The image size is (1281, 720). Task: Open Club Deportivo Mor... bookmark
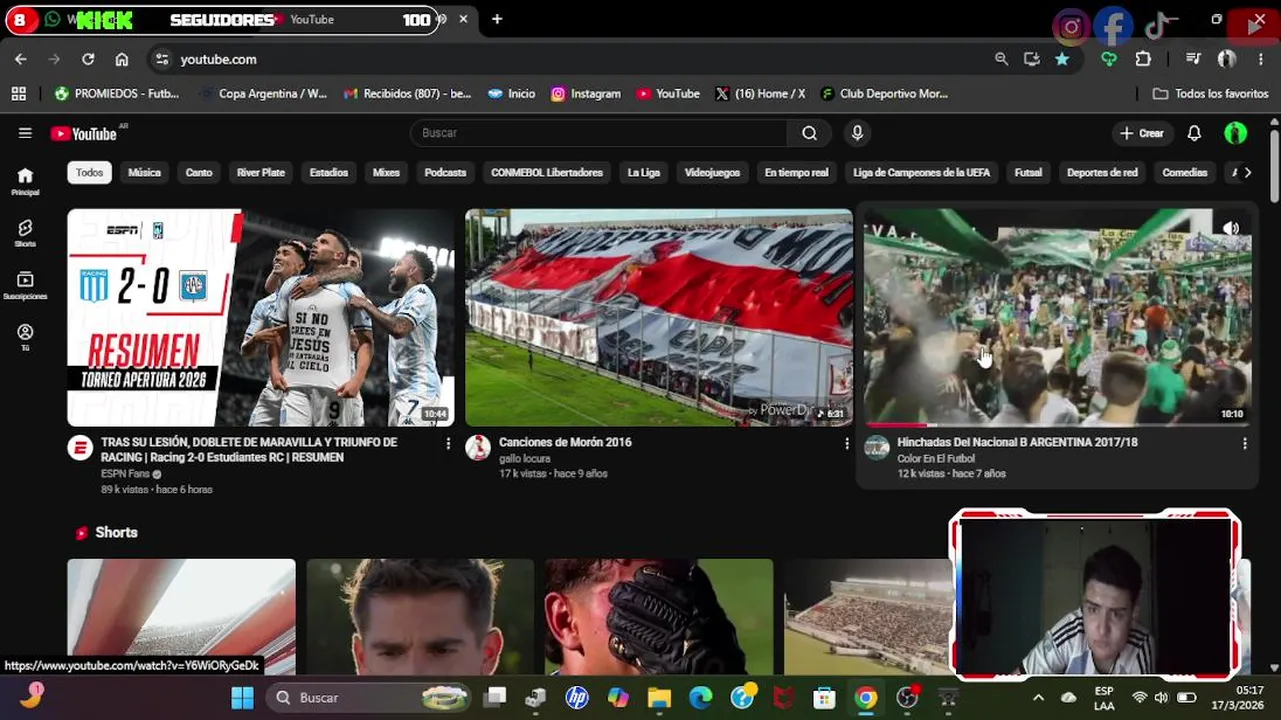coord(884,93)
